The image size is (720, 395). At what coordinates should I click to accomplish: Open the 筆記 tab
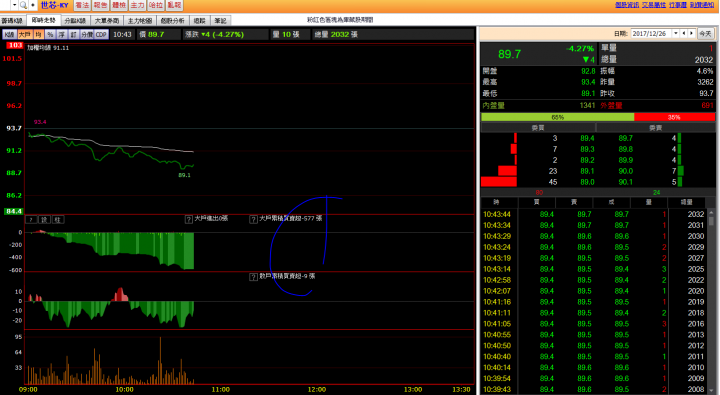point(220,21)
